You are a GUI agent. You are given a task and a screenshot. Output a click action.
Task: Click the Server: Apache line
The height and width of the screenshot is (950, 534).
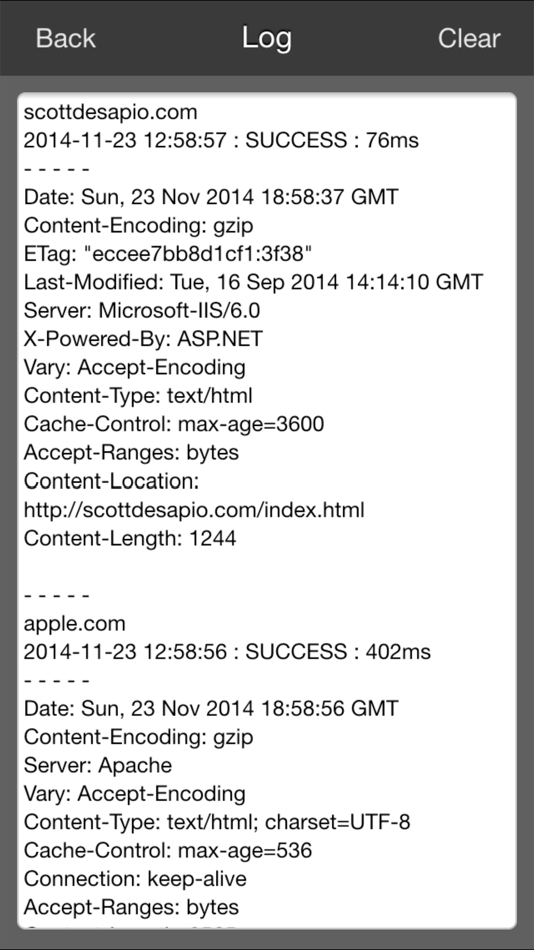(x=98, y=765)
